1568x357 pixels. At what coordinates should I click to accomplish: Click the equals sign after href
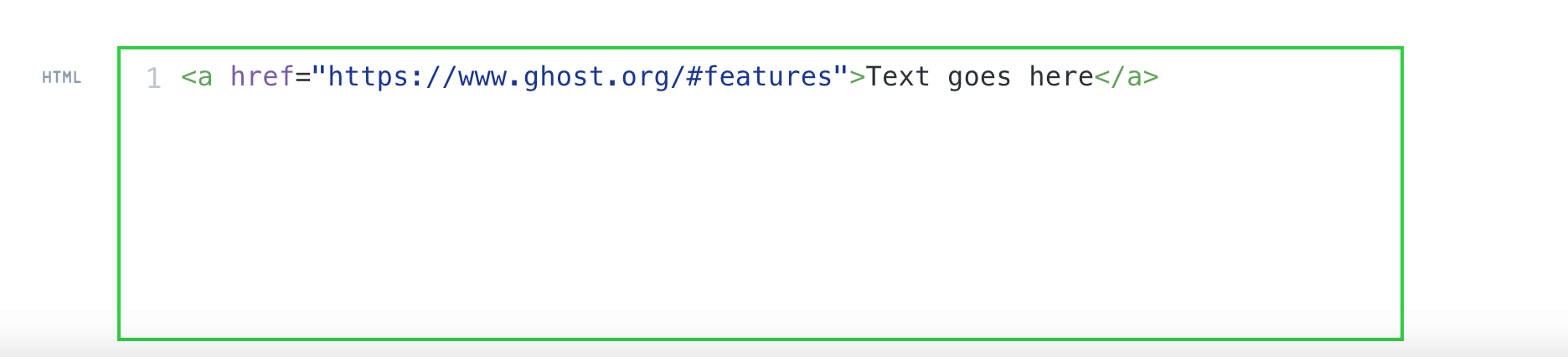point(302,77)
